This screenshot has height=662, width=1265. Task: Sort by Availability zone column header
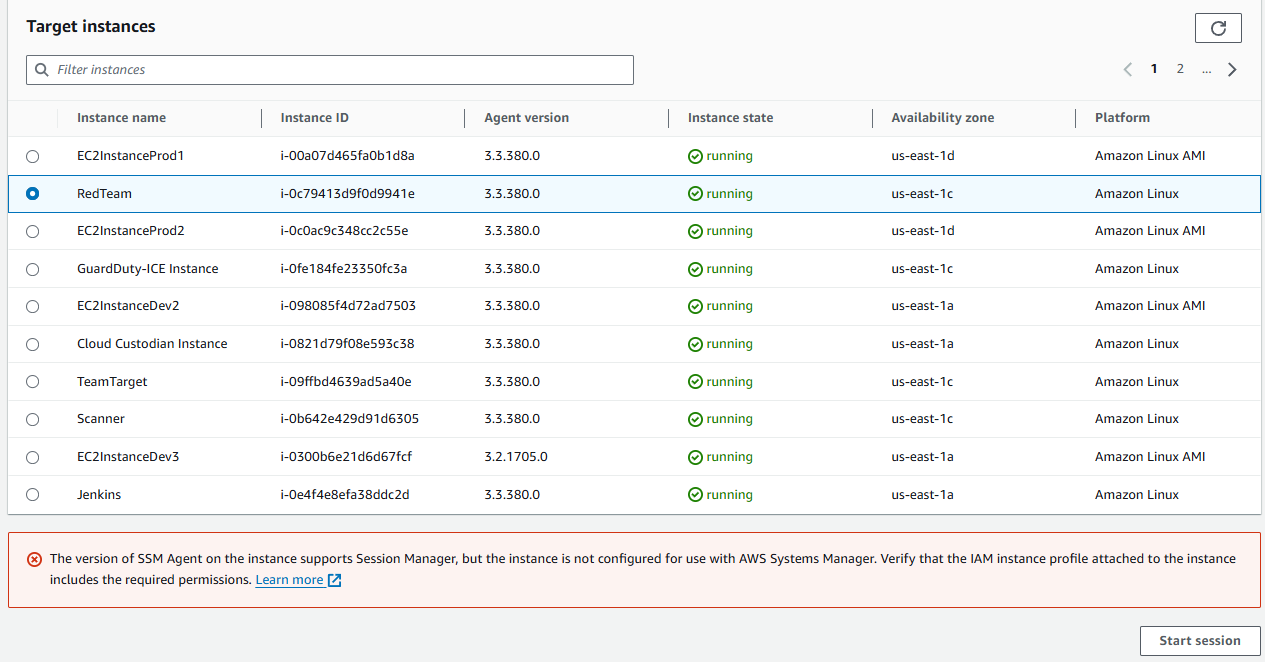point(942,118)
